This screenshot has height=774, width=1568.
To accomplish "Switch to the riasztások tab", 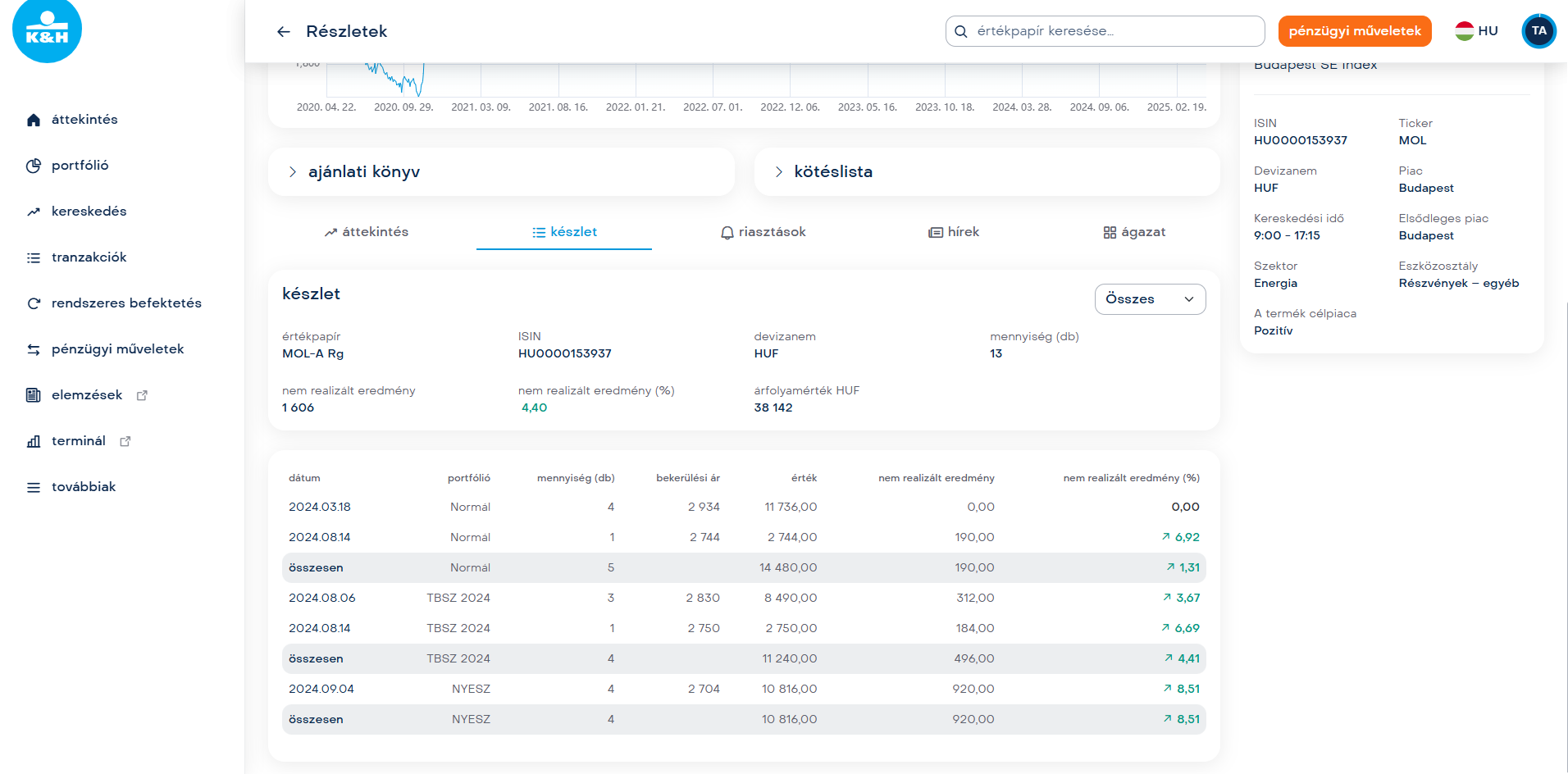I will [763, 232].
